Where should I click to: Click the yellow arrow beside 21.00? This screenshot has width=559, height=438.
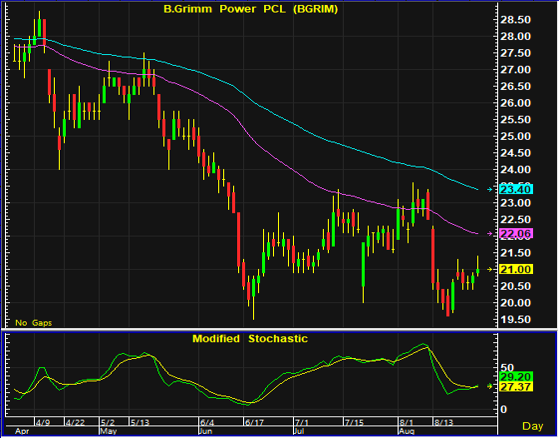pos(490,269)
